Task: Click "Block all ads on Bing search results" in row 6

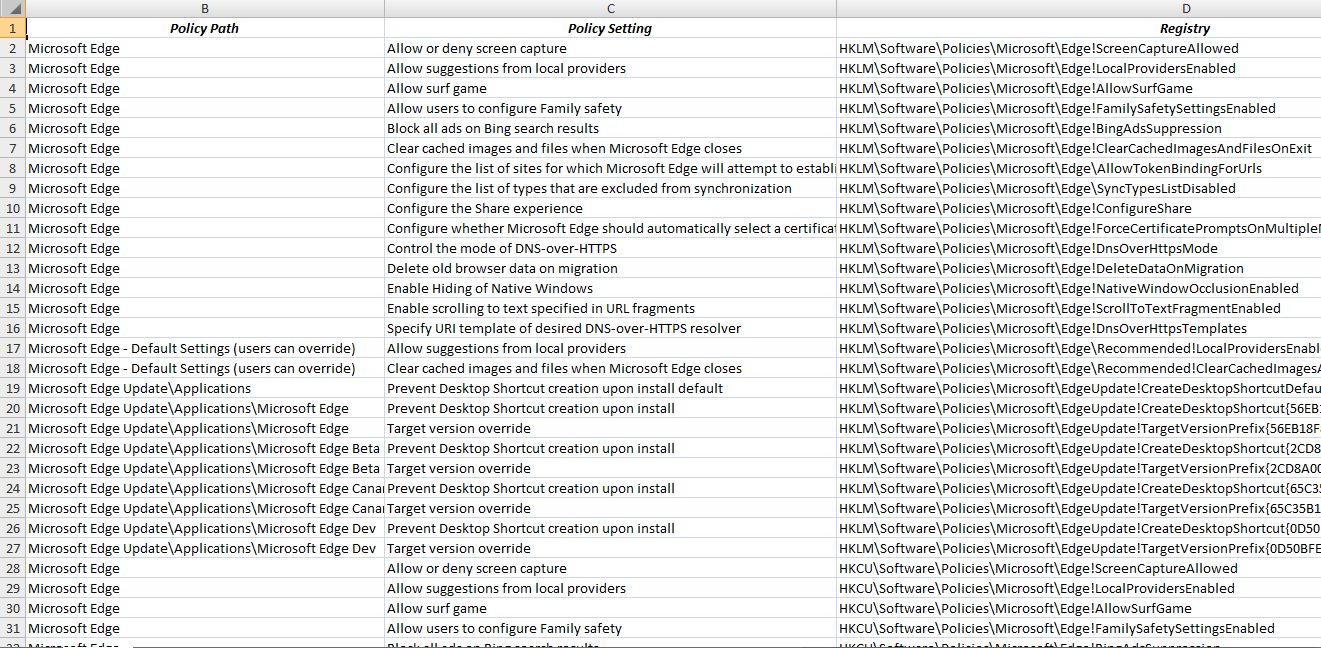Action: click(x=610, y=128)
